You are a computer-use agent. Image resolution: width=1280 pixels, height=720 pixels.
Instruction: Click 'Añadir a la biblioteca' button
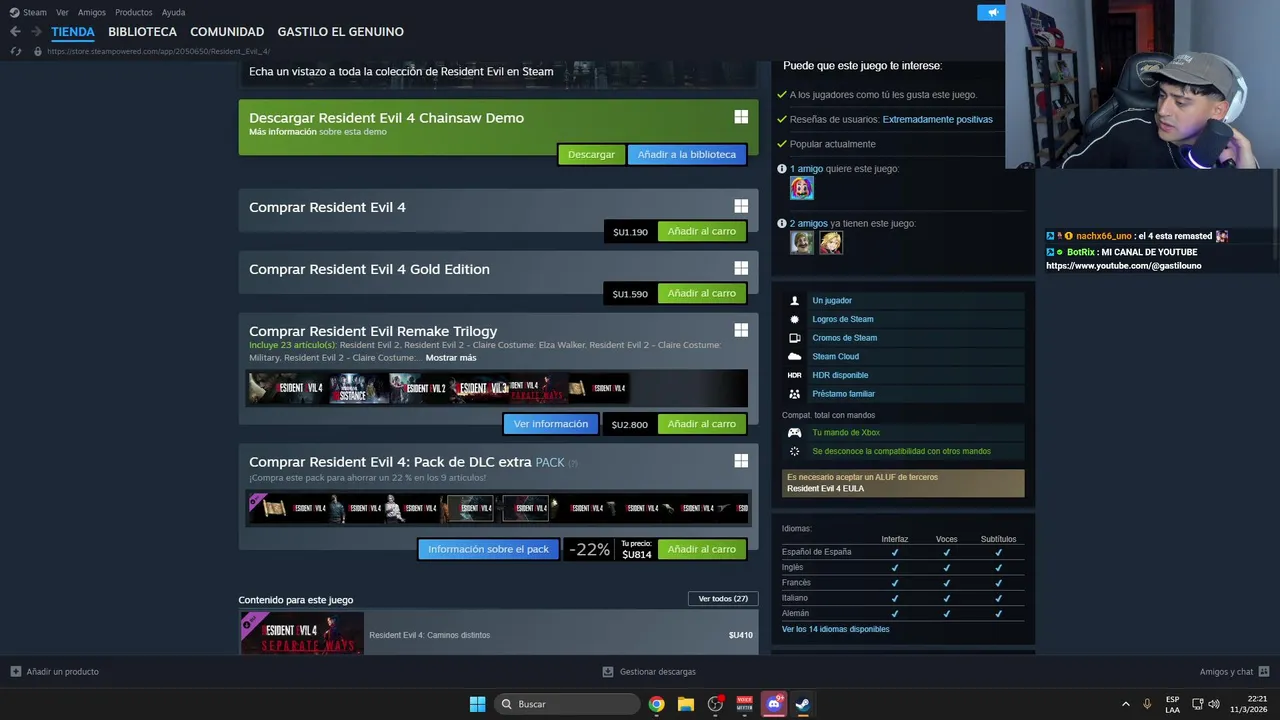point(687,154)
